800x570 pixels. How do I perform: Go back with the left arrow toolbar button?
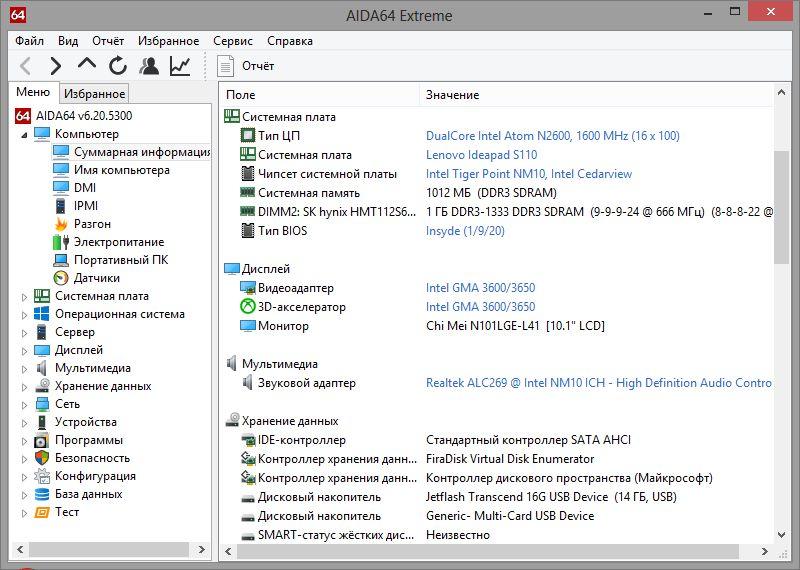[25, 66]
